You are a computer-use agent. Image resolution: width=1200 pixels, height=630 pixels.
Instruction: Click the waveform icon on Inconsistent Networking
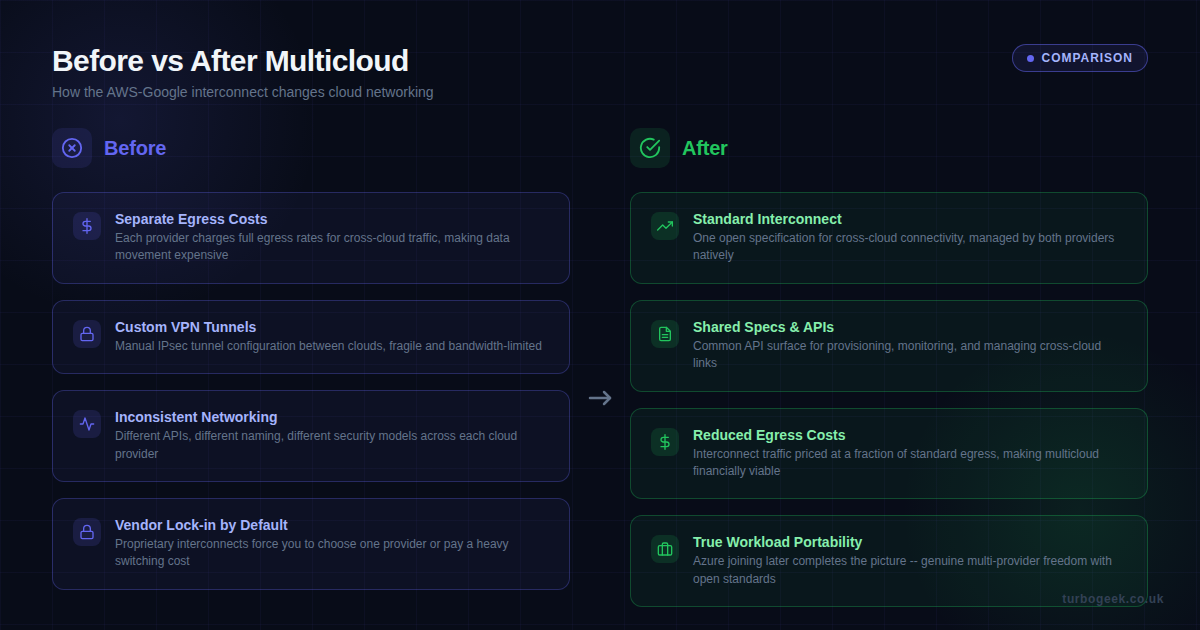point(87,424)
